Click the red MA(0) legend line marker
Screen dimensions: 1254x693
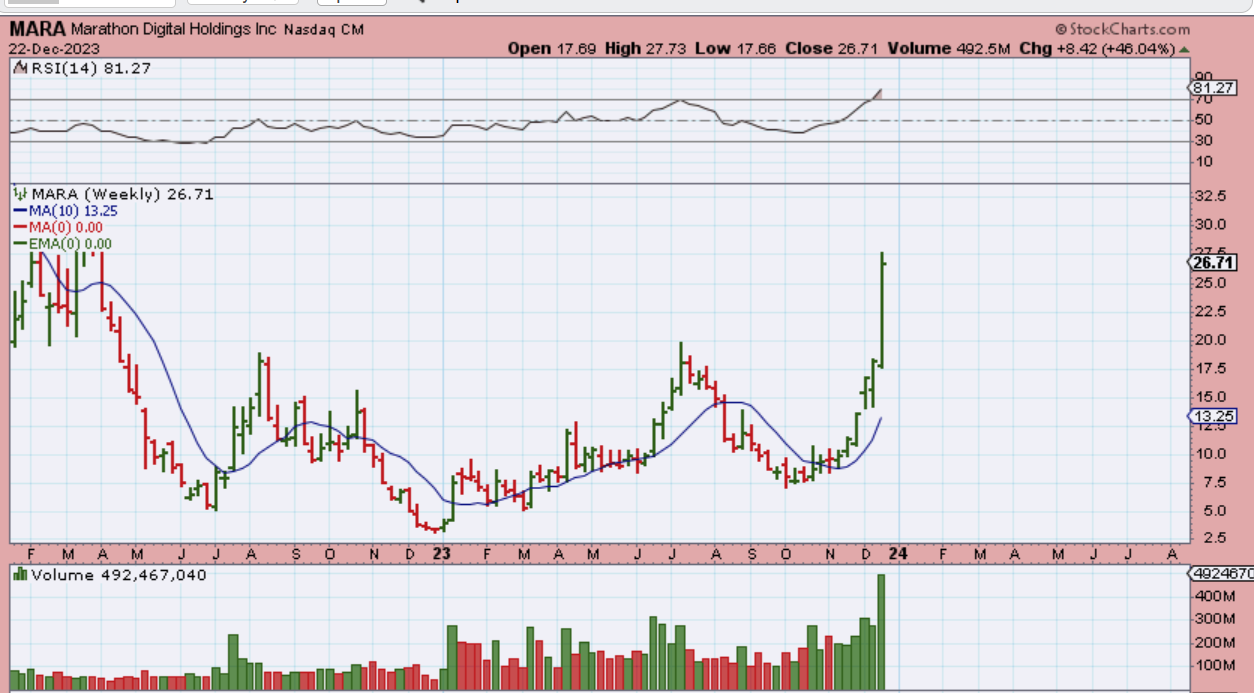pyautogui.click(x=21, y=227)
